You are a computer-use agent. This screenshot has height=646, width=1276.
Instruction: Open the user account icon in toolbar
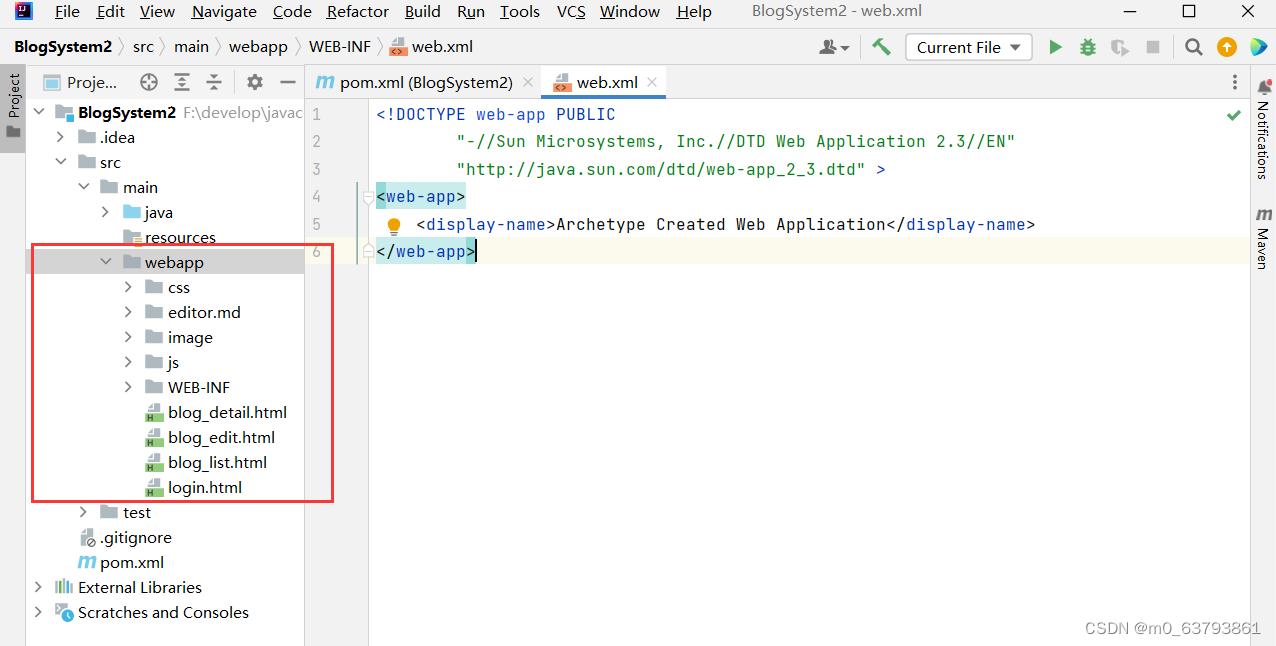tap(834, 47)
